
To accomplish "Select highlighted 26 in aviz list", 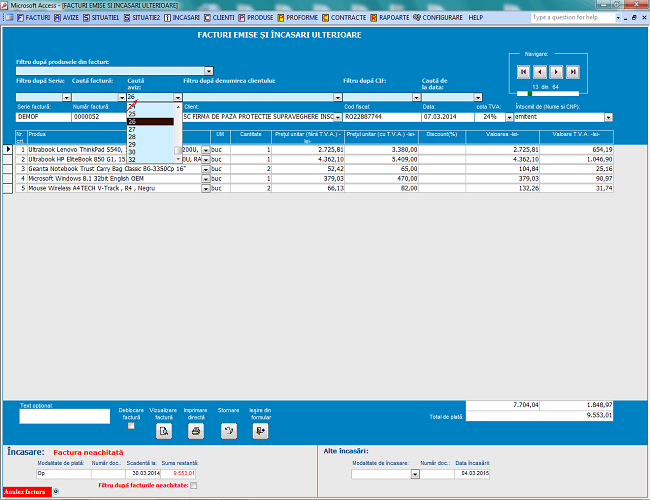I will pyautogui.click(x=150, y=122).
